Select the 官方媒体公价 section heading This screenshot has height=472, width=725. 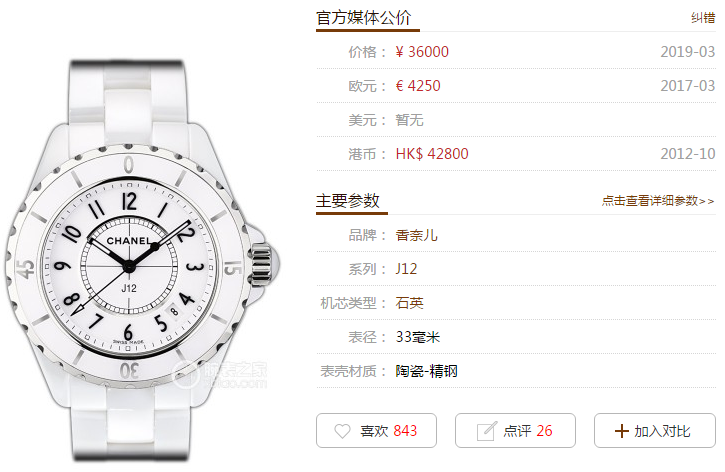[363, 18]
